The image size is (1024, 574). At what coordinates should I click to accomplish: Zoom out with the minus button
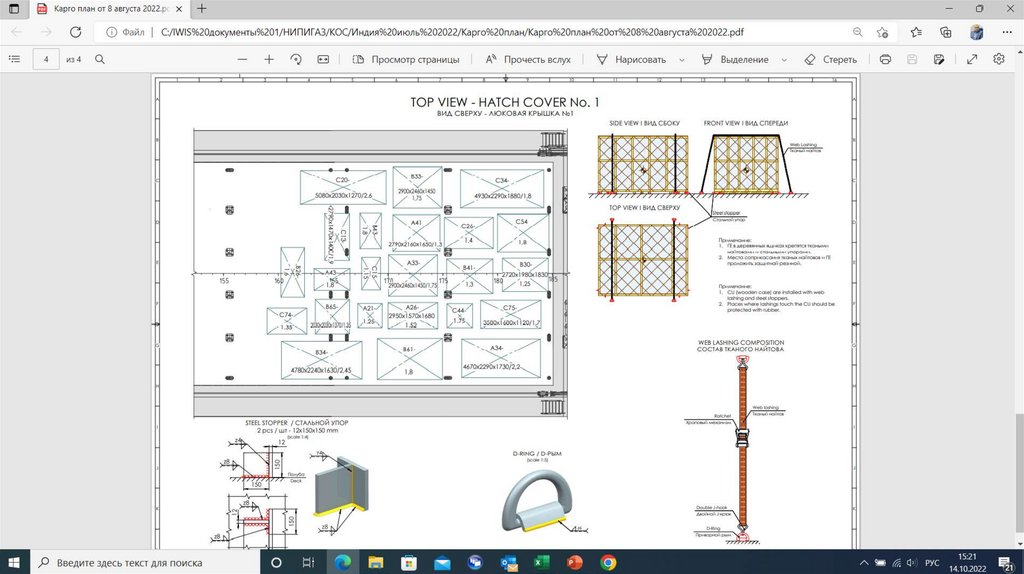(242, 59)
